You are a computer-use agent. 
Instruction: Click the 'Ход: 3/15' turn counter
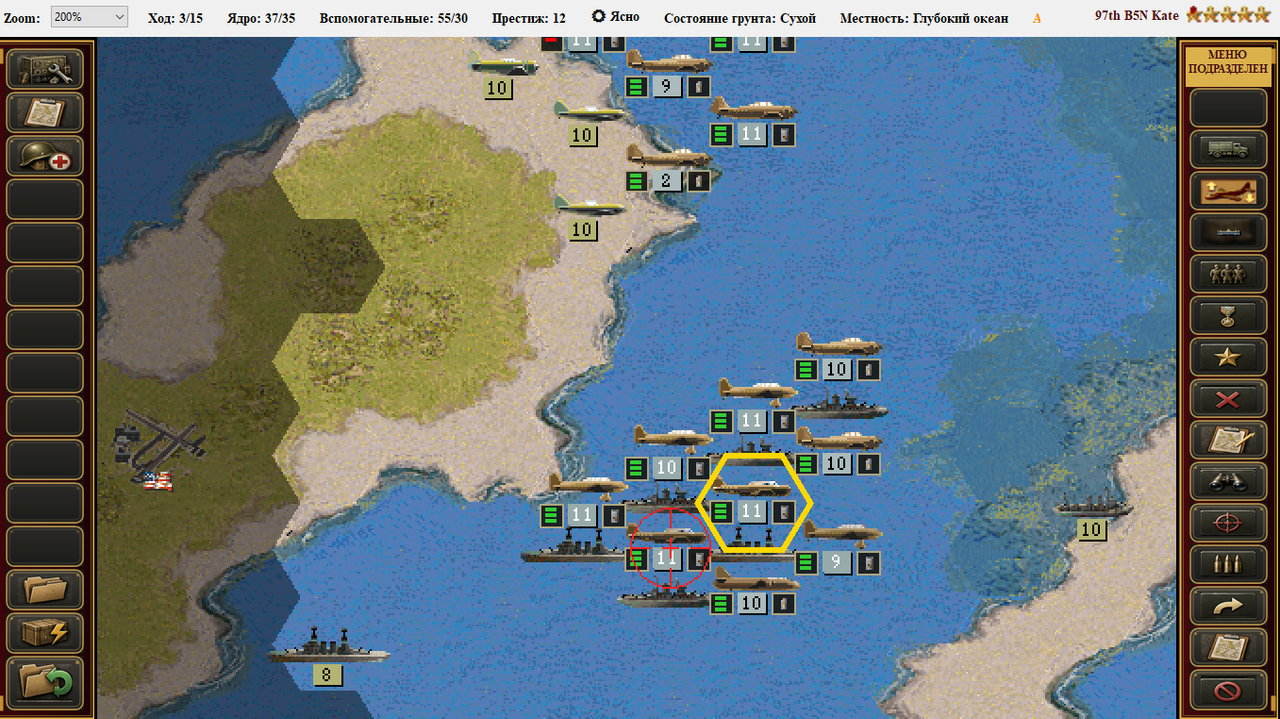(x=175, y=18)
